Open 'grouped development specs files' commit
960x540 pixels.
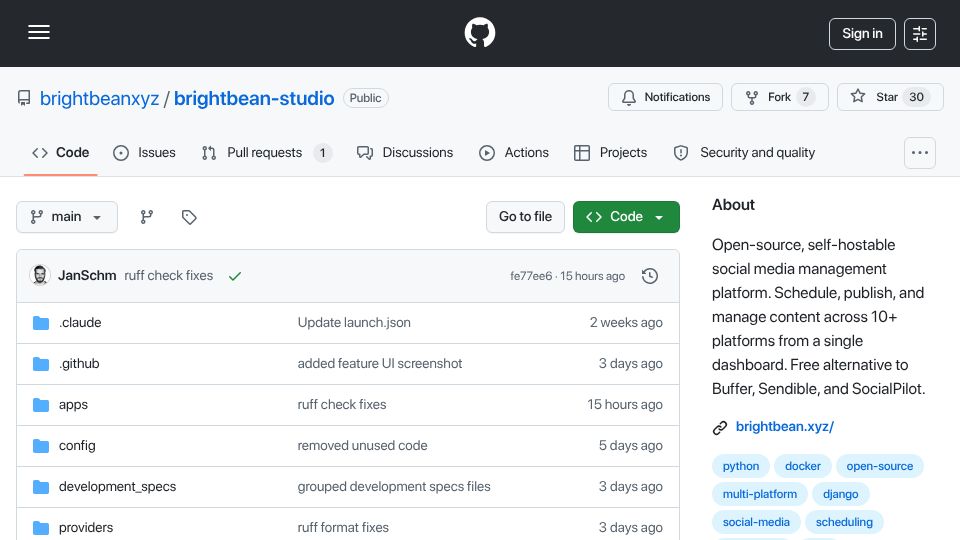click(394, 487)
